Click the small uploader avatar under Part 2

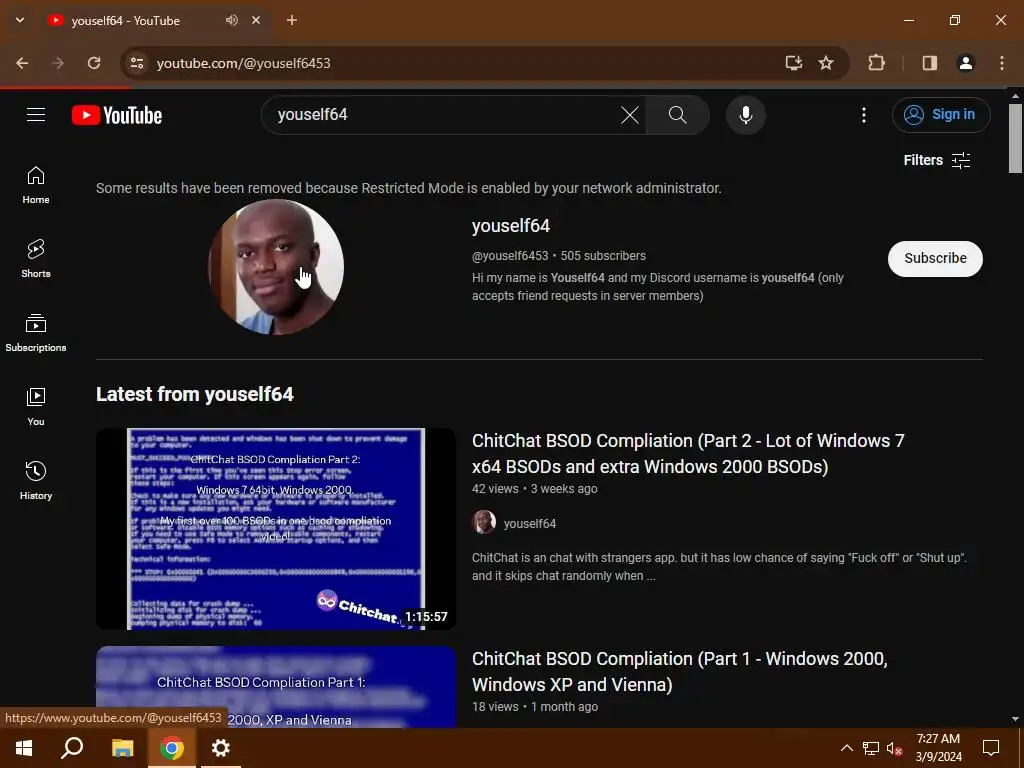pos(484,522)
